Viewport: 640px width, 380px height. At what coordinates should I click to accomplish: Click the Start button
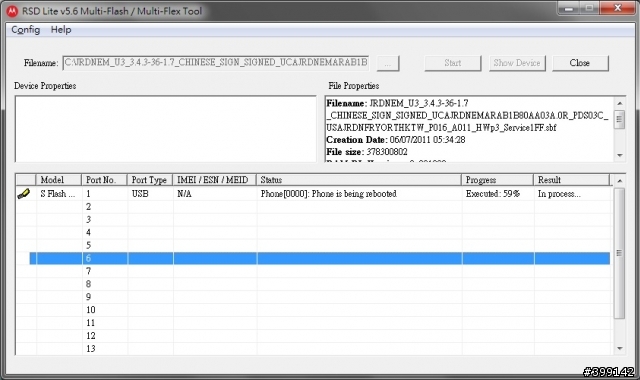pyautogui.click(x=453, y=63)
